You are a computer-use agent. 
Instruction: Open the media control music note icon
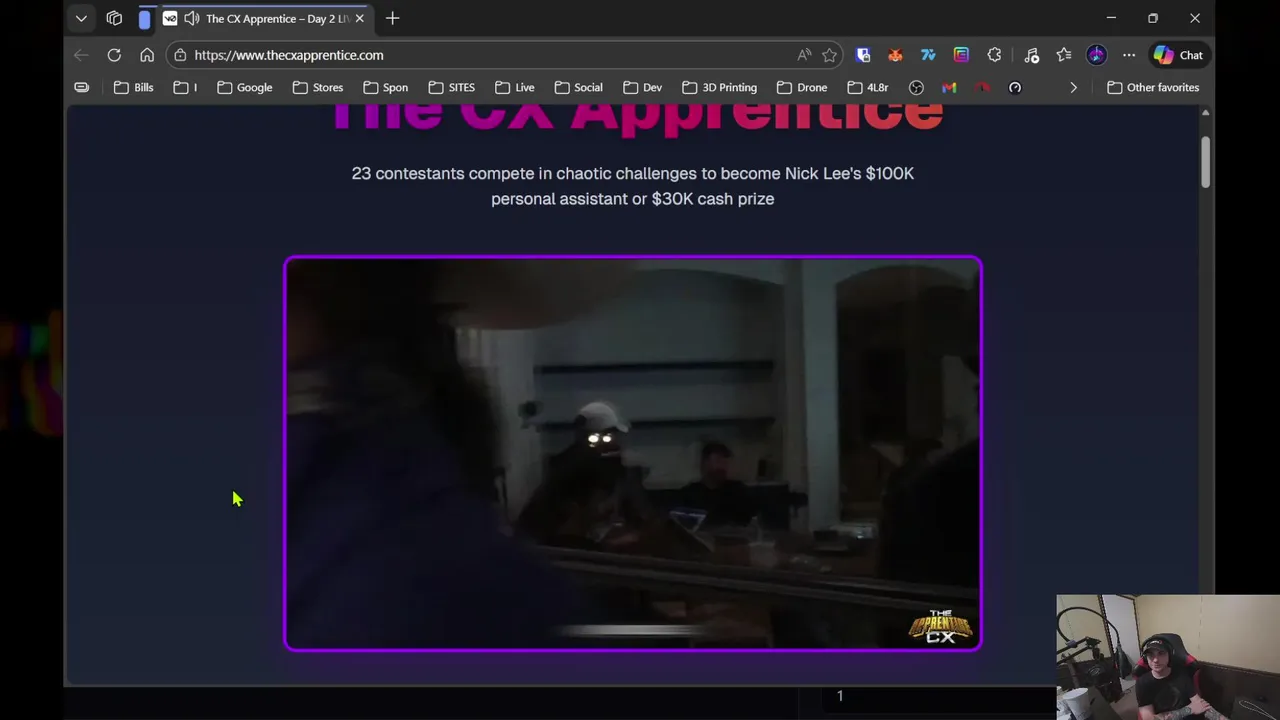click(1032, 55)
